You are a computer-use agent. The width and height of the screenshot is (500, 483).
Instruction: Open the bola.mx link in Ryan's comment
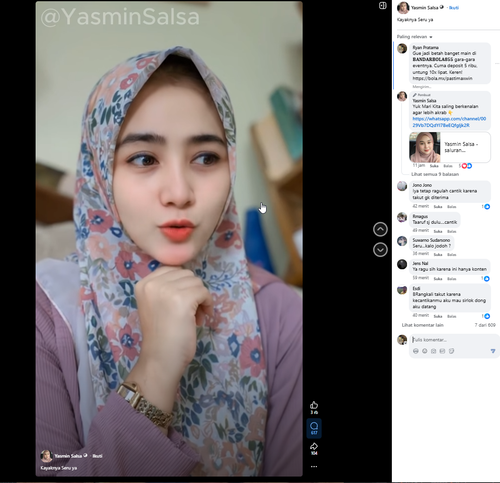click(x=442, y=78)
